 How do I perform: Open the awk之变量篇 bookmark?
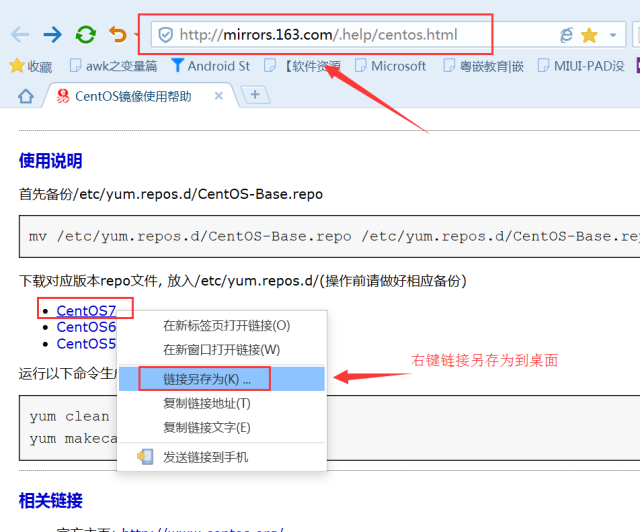coord(113,66)
